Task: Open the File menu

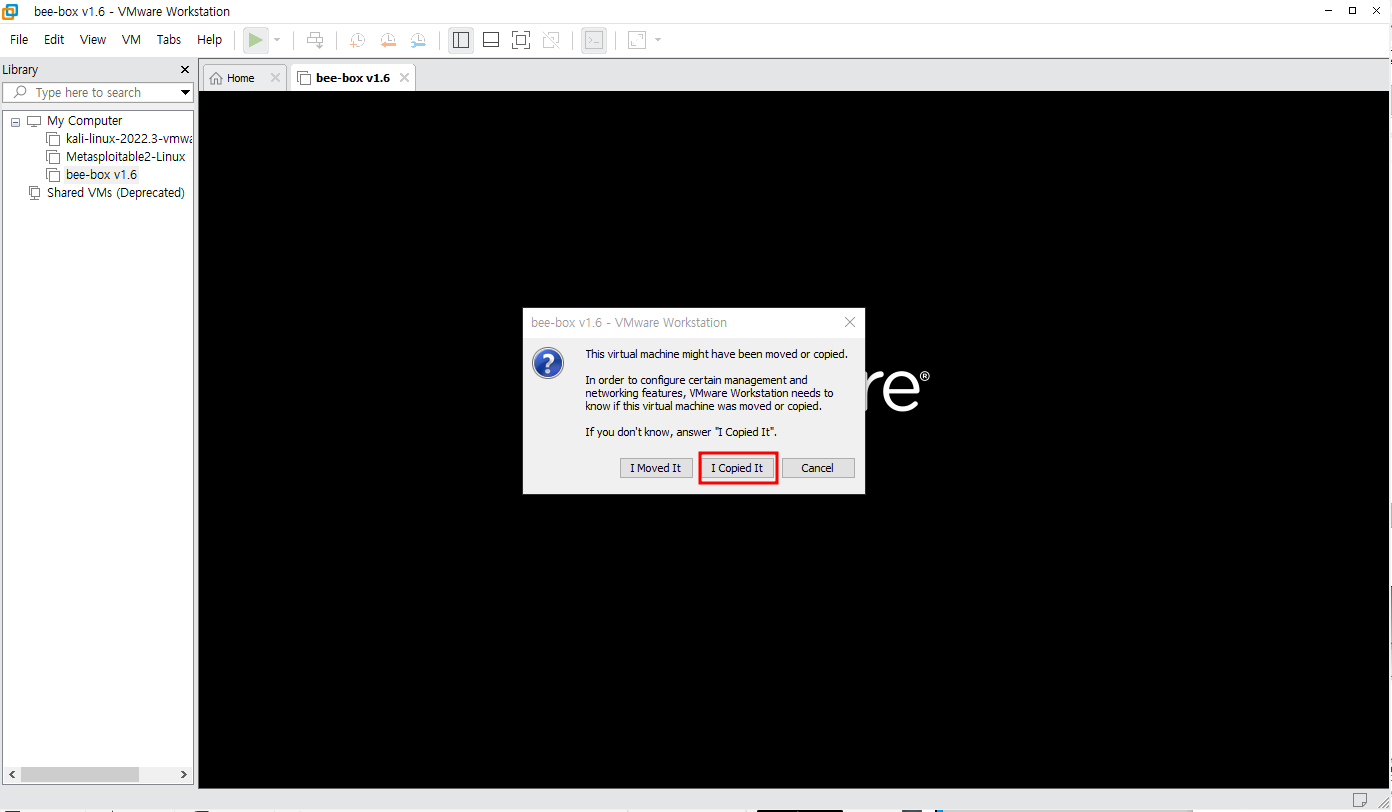Action: pyautogui.click(x=19, y=40)
